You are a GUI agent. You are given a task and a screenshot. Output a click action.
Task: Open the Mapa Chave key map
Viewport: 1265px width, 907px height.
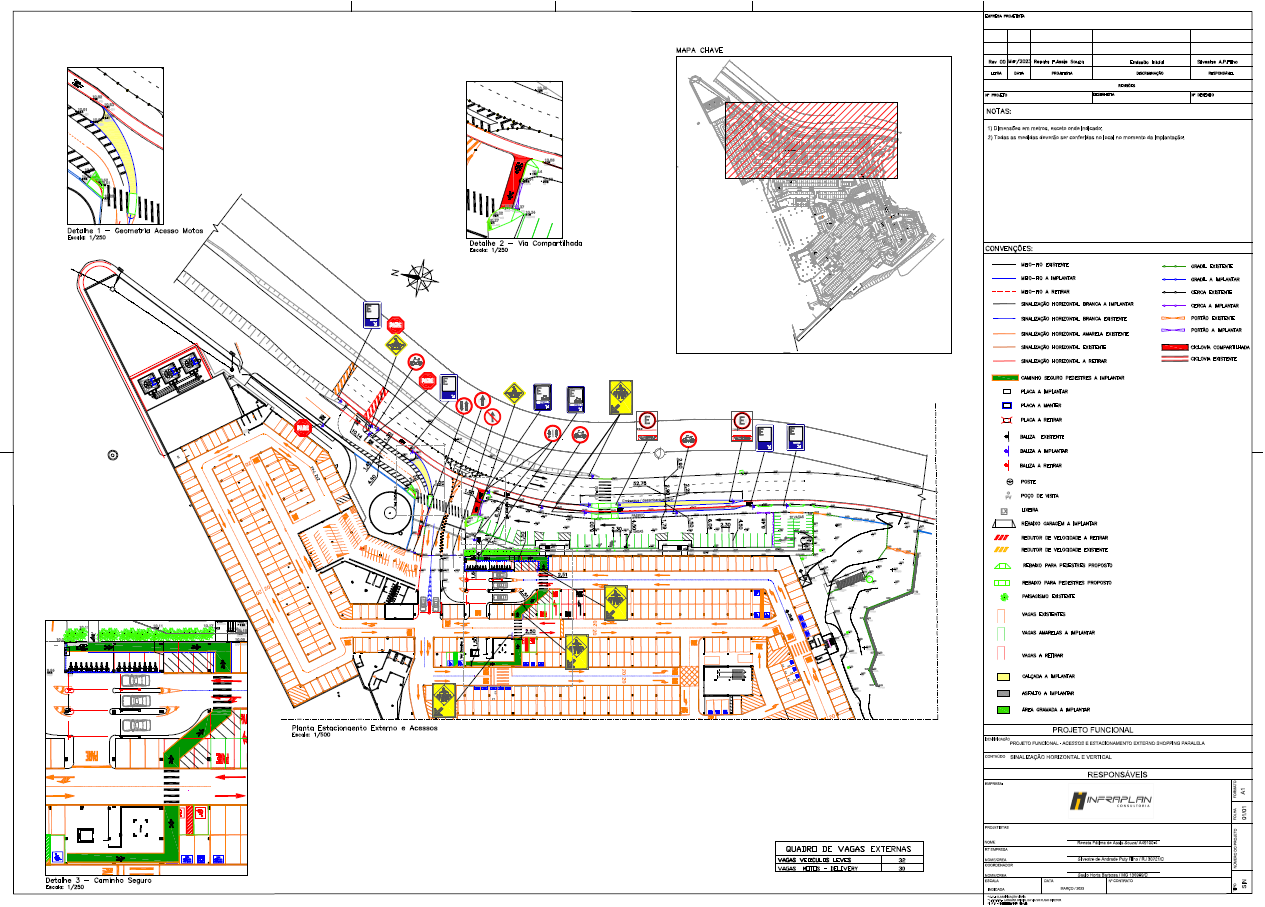tap(813, 205)
